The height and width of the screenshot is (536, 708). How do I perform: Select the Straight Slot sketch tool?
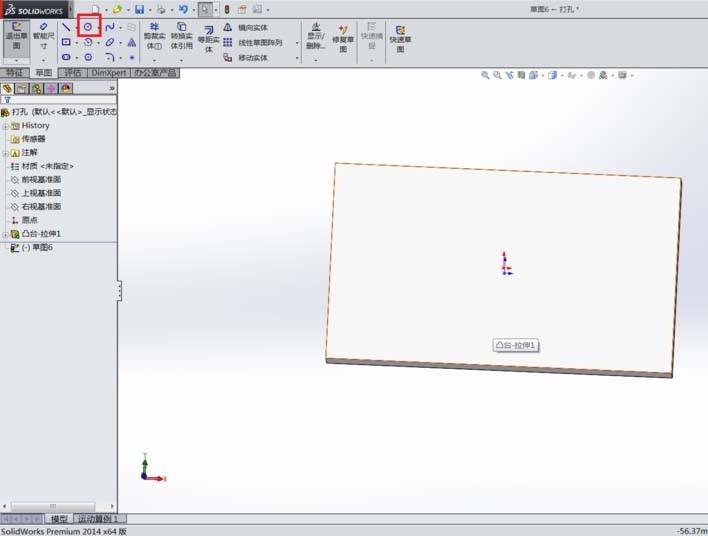pos(66,57)
